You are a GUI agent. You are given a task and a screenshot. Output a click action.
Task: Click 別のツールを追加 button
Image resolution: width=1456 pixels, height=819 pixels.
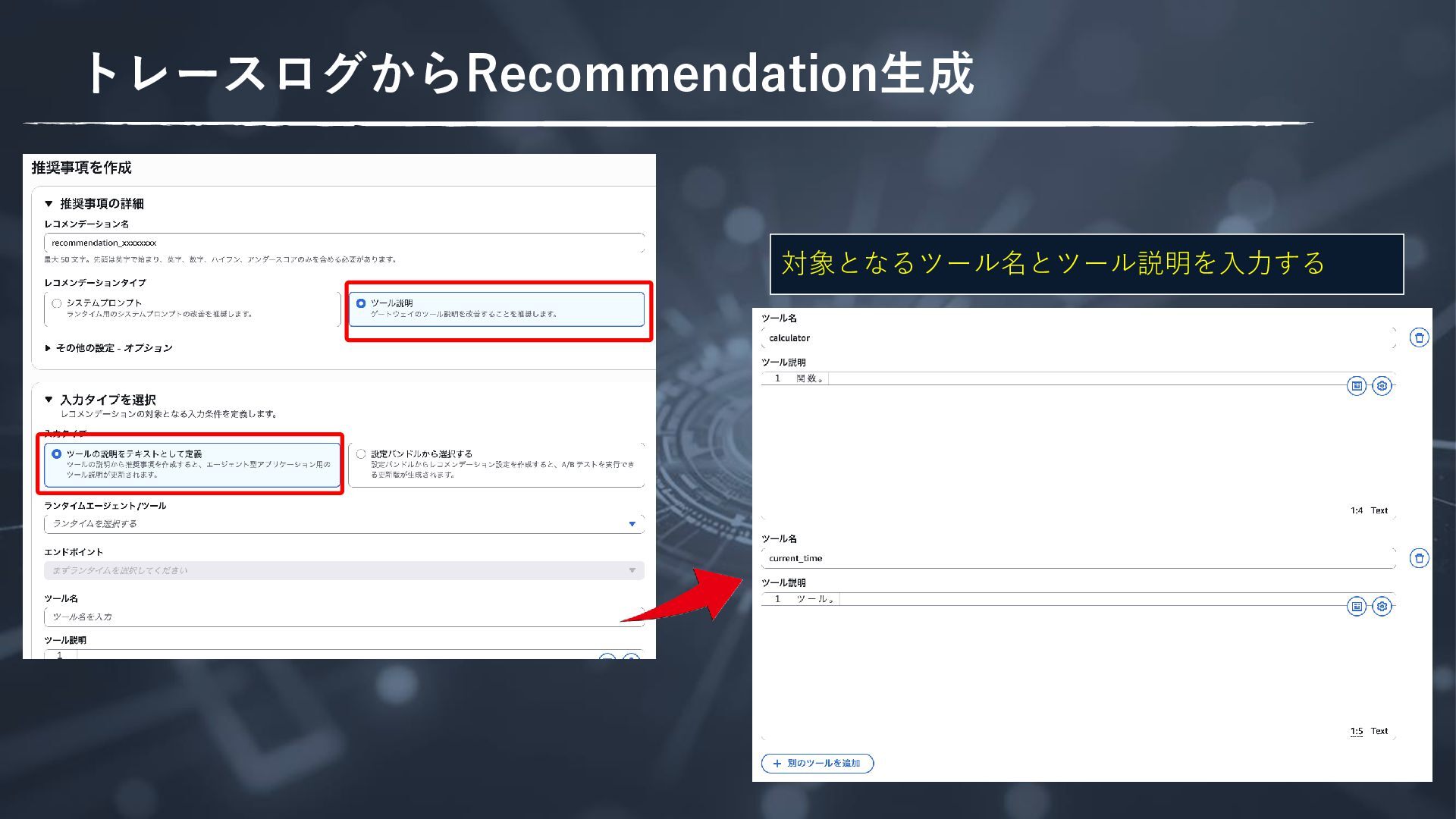pos(817,764)
